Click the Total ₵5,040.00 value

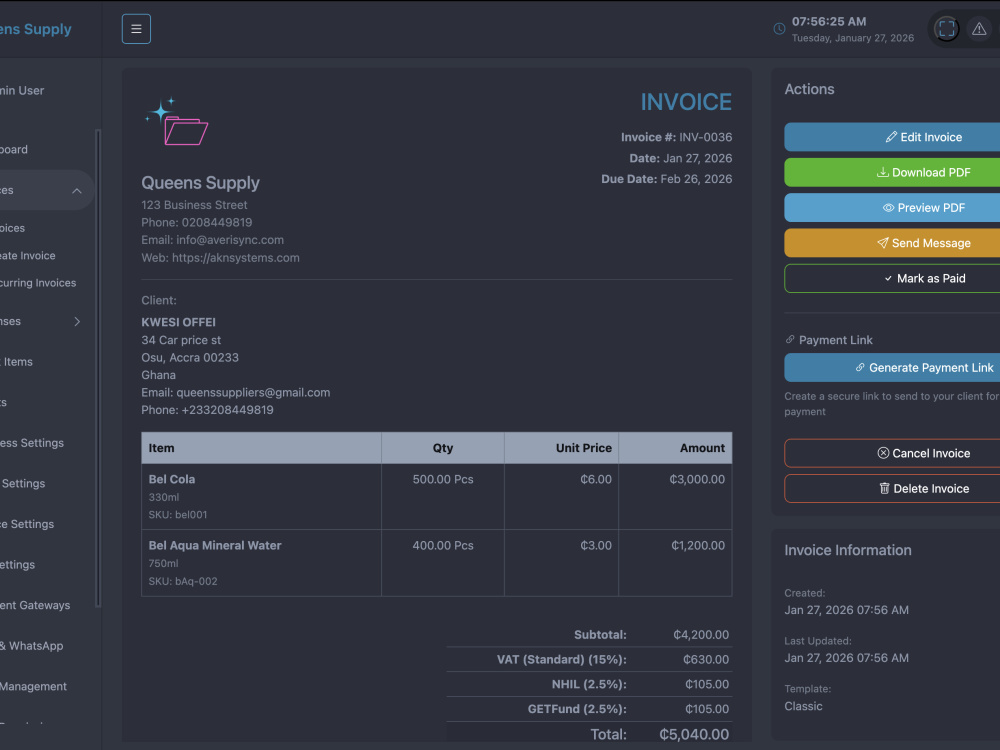(x=694, y=735)
